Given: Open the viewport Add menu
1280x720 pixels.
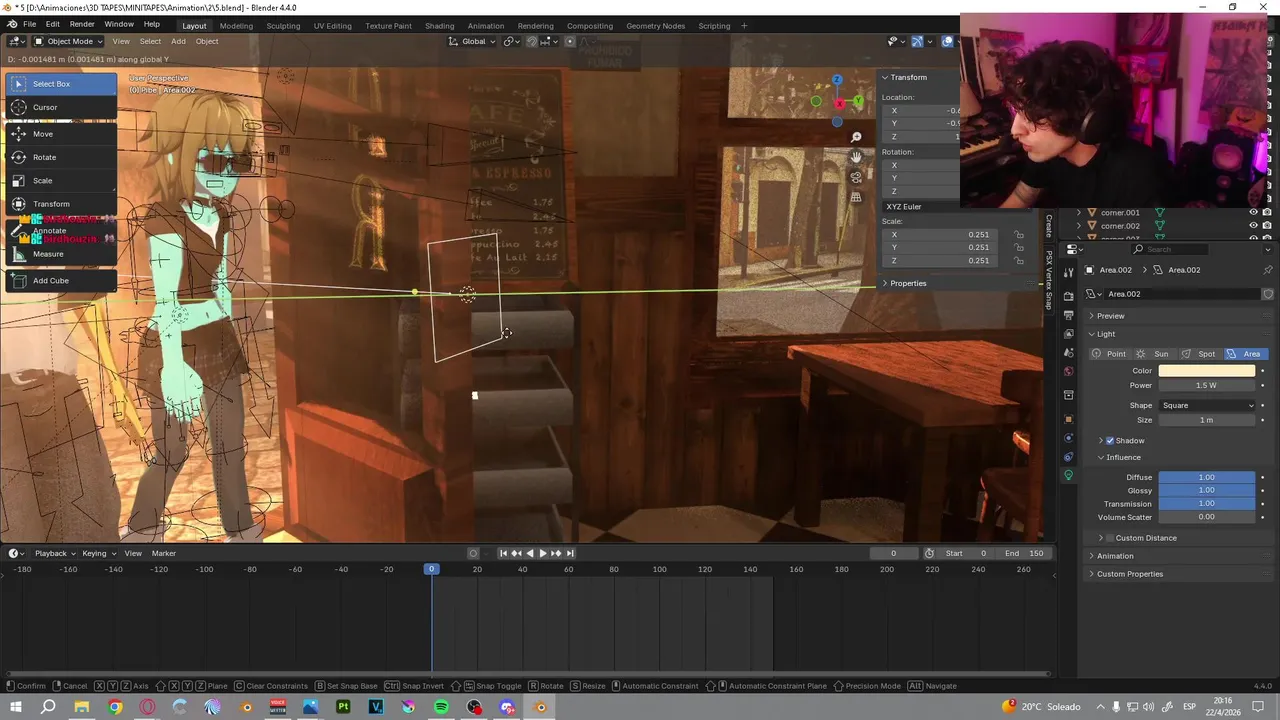Looking at the screenshot, I should point(178,41).
